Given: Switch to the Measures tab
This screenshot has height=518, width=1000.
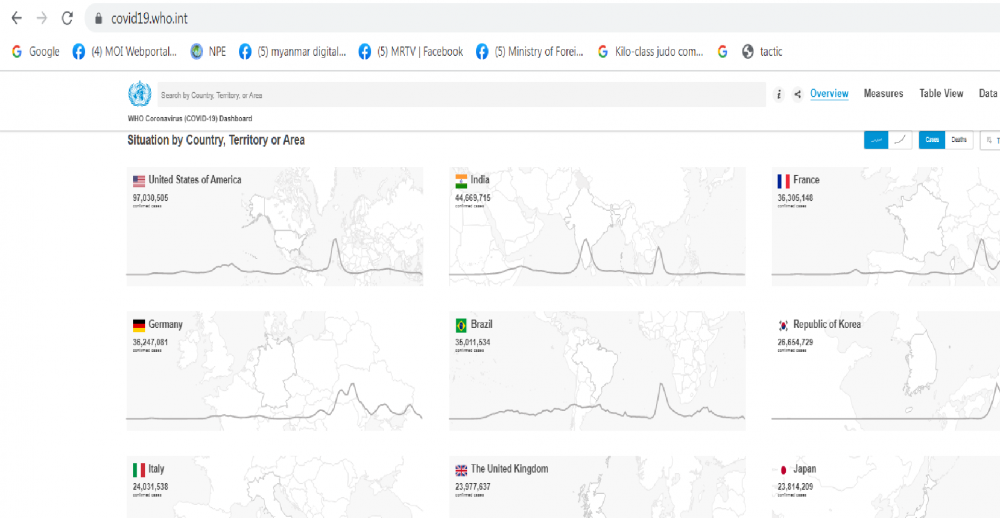Looking at the screenshot, I should click(x=883, y=94).
